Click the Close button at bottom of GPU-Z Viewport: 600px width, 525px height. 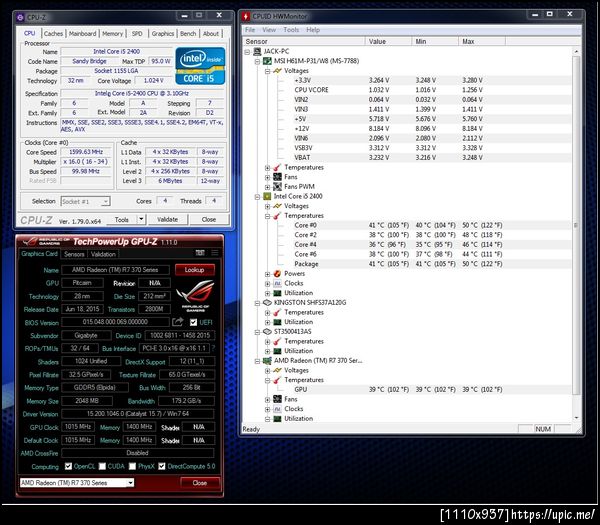click(x=200, y=483)
